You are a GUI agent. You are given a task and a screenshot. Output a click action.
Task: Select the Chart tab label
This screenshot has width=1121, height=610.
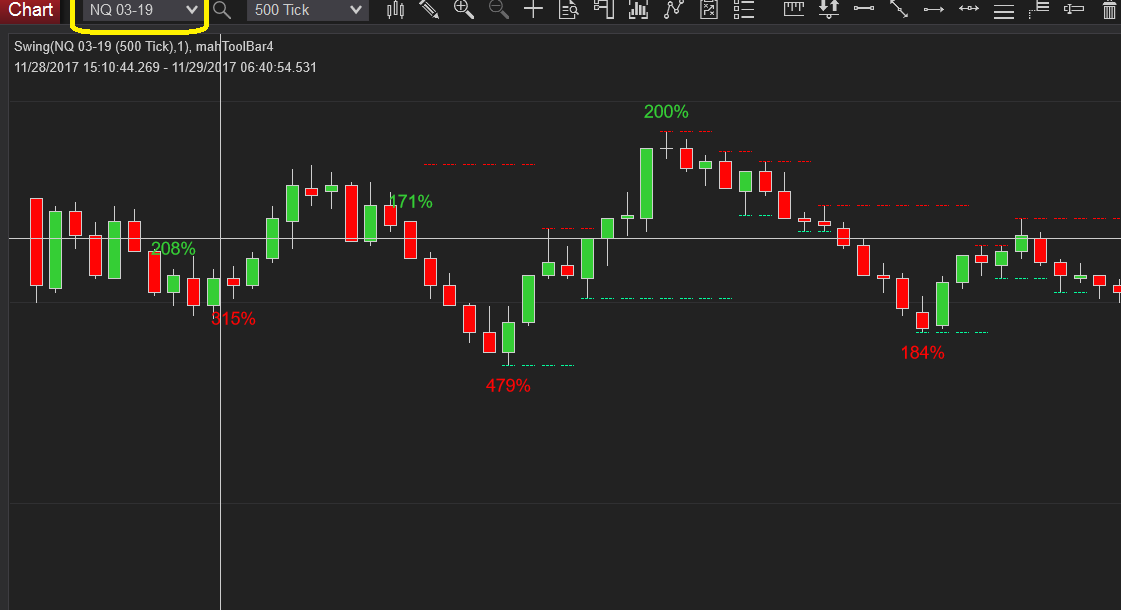[30, 10]
